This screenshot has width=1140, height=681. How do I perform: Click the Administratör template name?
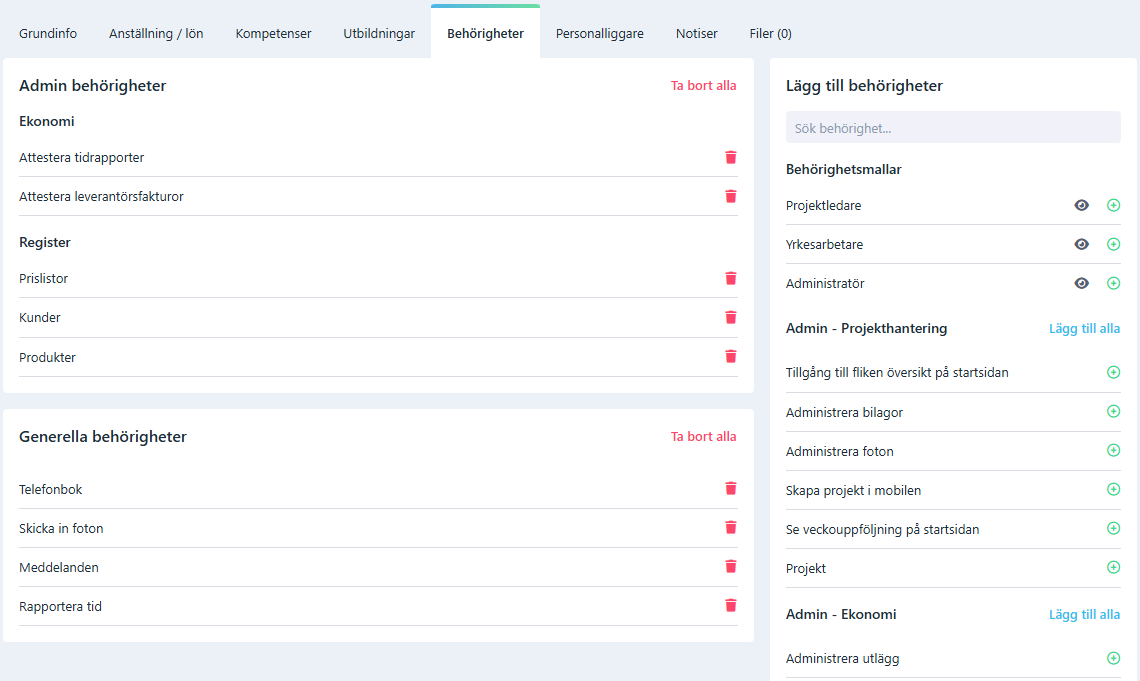point(825,283)
